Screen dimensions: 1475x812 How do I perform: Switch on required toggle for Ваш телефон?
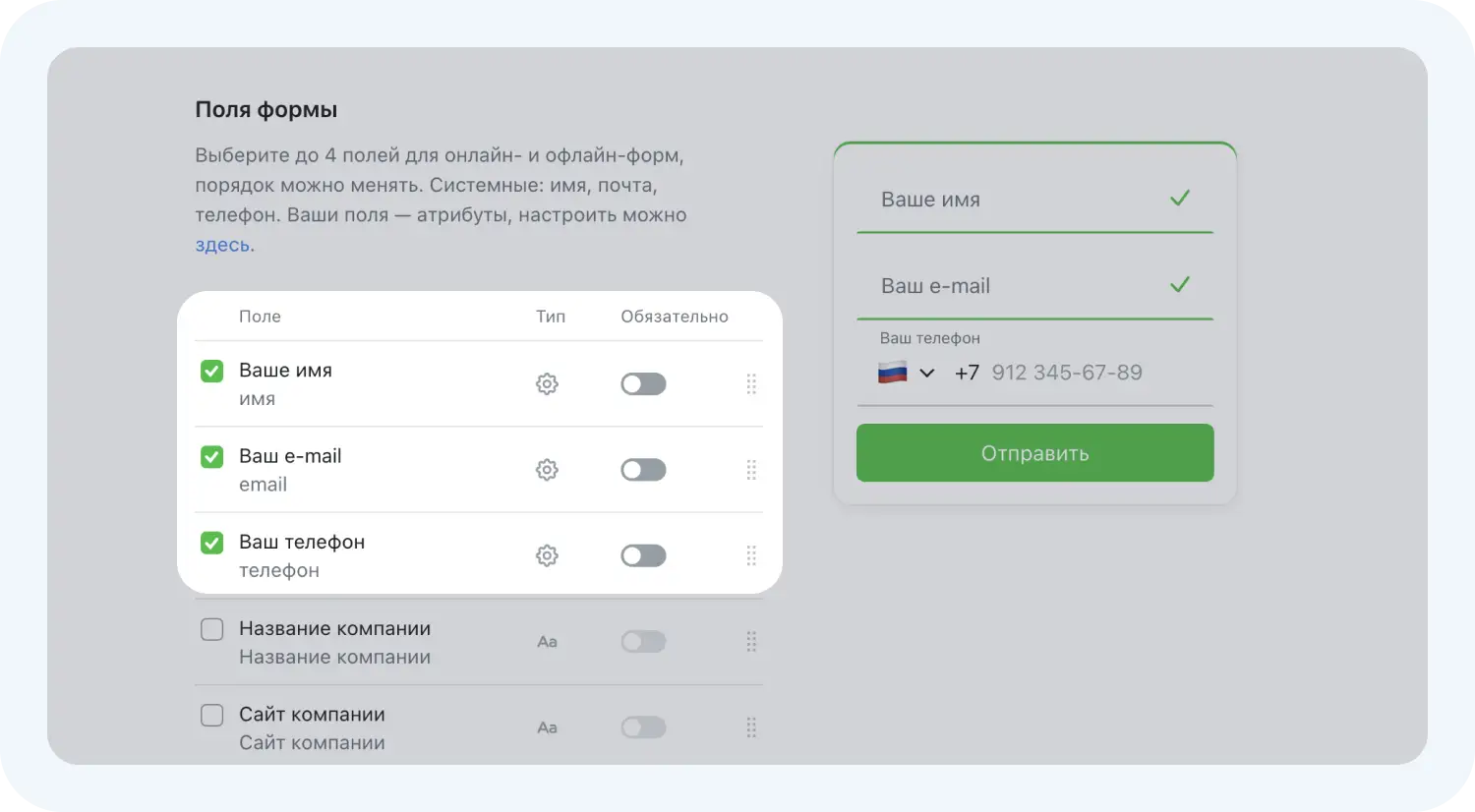tap(643, 555)
